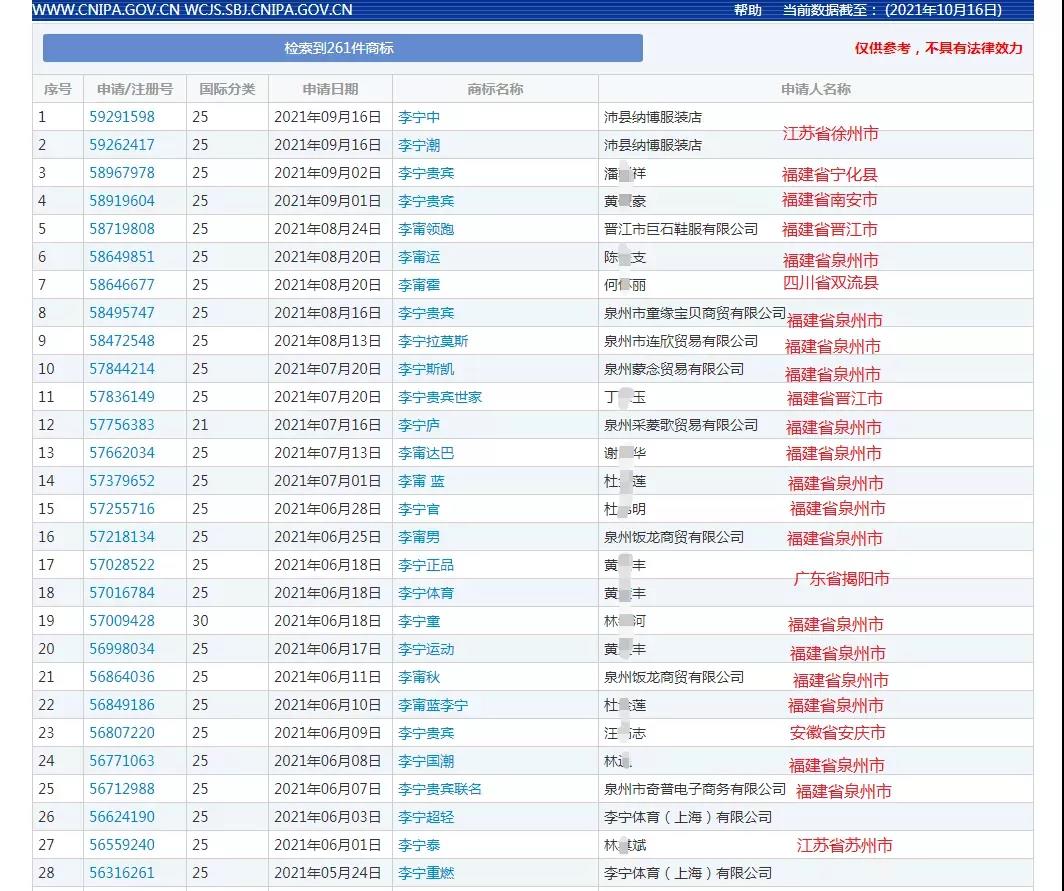
Task: Open registration number 56559240
Action: (x=122, y=844)
